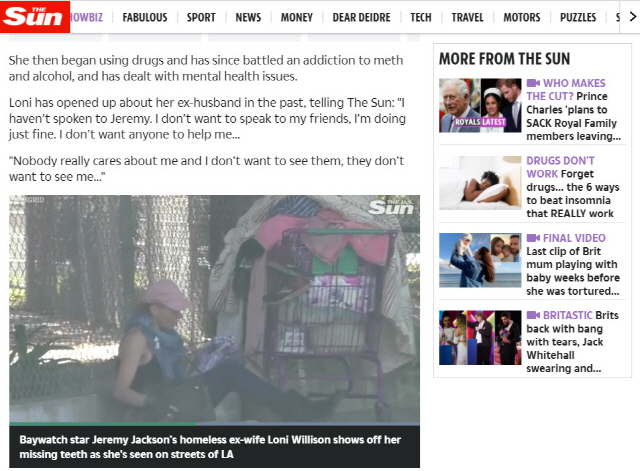The width and height of the screenshot is (640, 471).
Task: Click the 'MORE FROM THE SUN' heading
Action: [504, 59]
